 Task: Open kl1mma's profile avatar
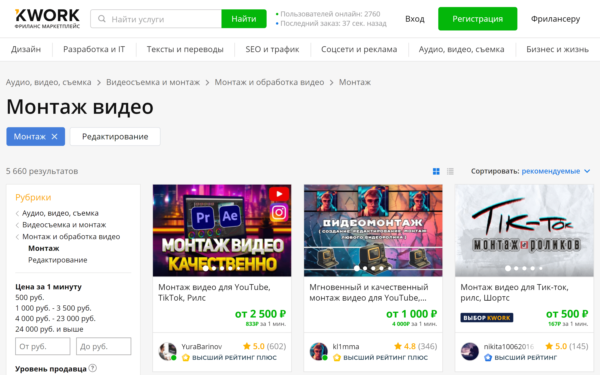(318, 352)
